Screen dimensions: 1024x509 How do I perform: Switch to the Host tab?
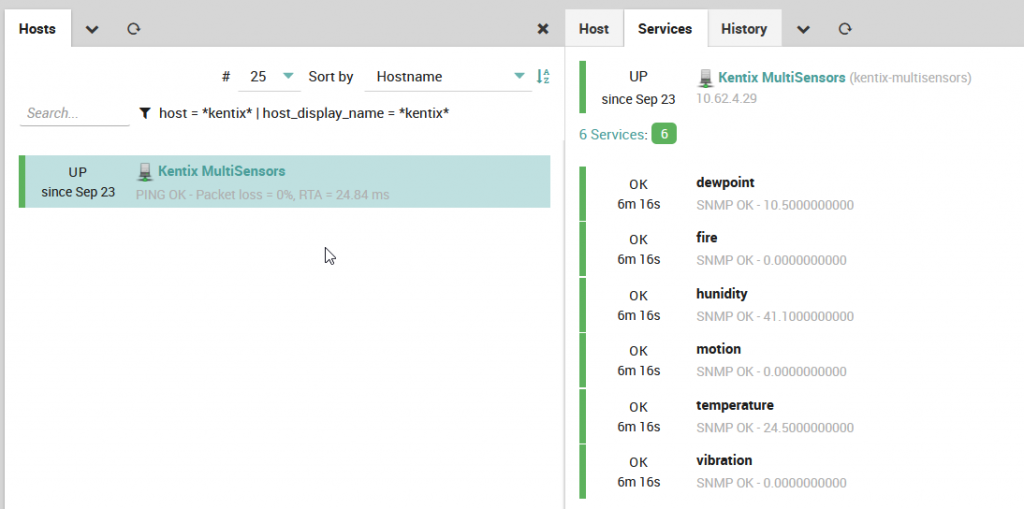pyautogui.click(x=594, y=29)
